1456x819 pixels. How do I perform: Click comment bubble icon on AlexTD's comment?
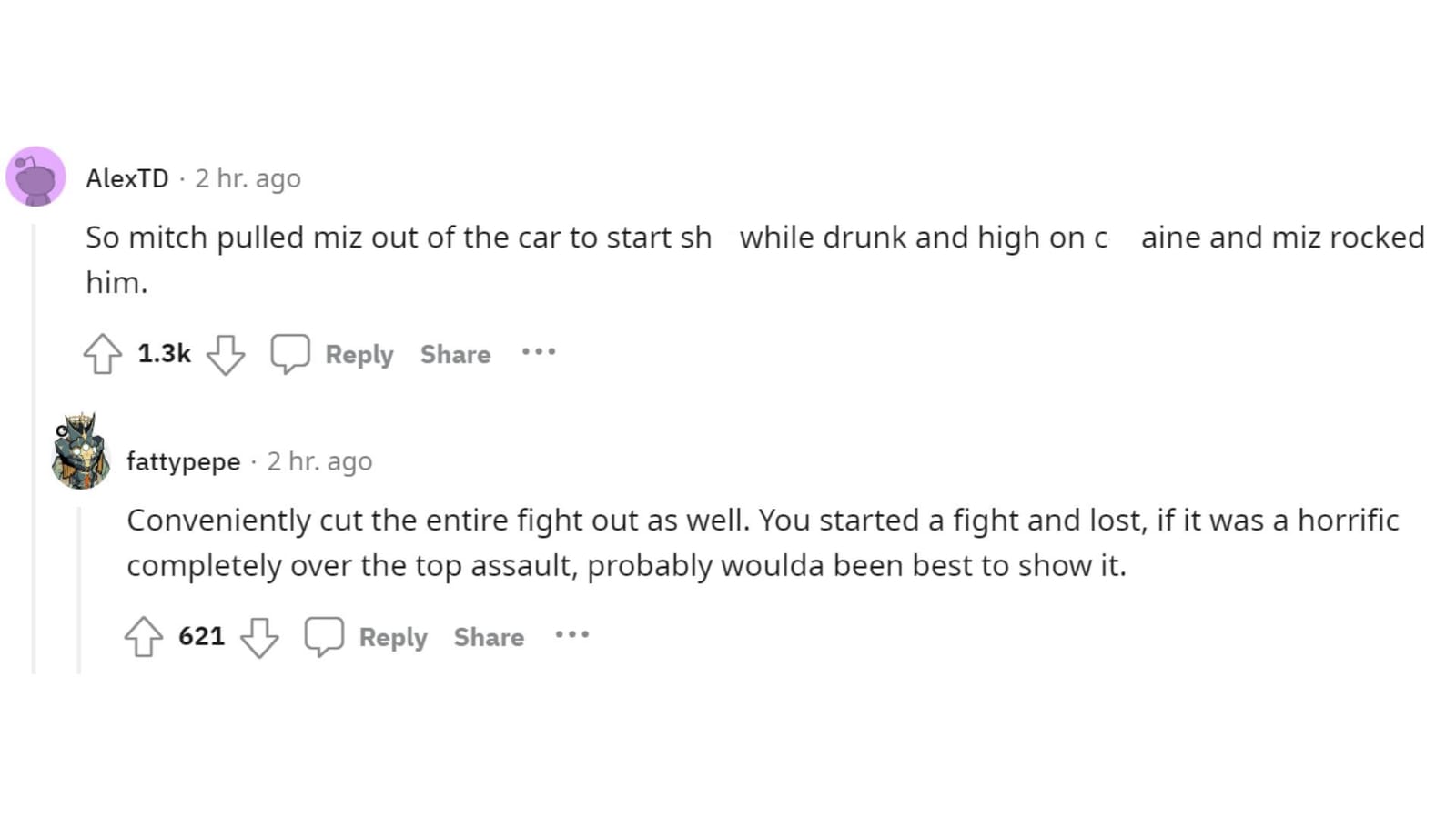tap(290, 353)
